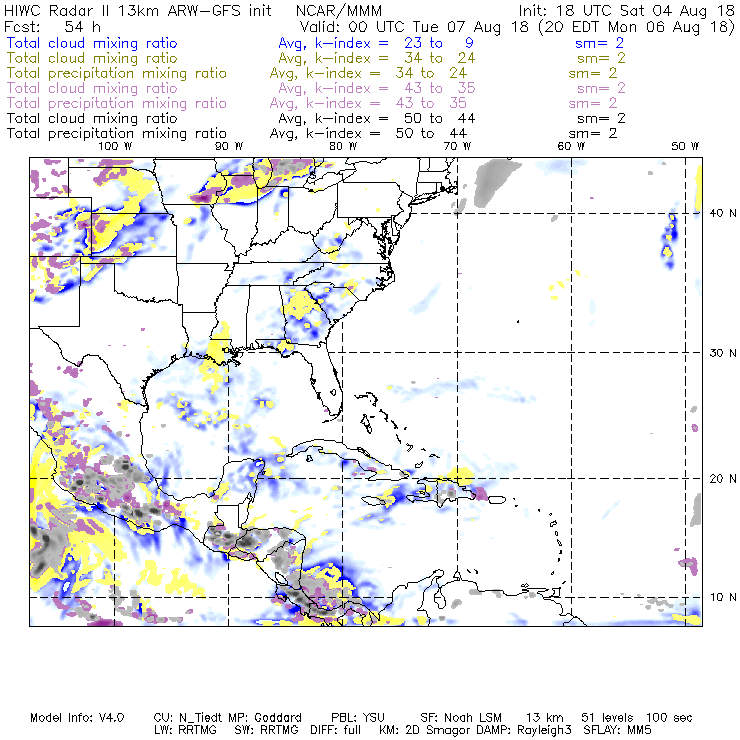The height and width of the screenshot is (740, 740).
Task: Click the 'Model Info: V4.0' text
Action: pyautogui.click(x=77, y=718)
